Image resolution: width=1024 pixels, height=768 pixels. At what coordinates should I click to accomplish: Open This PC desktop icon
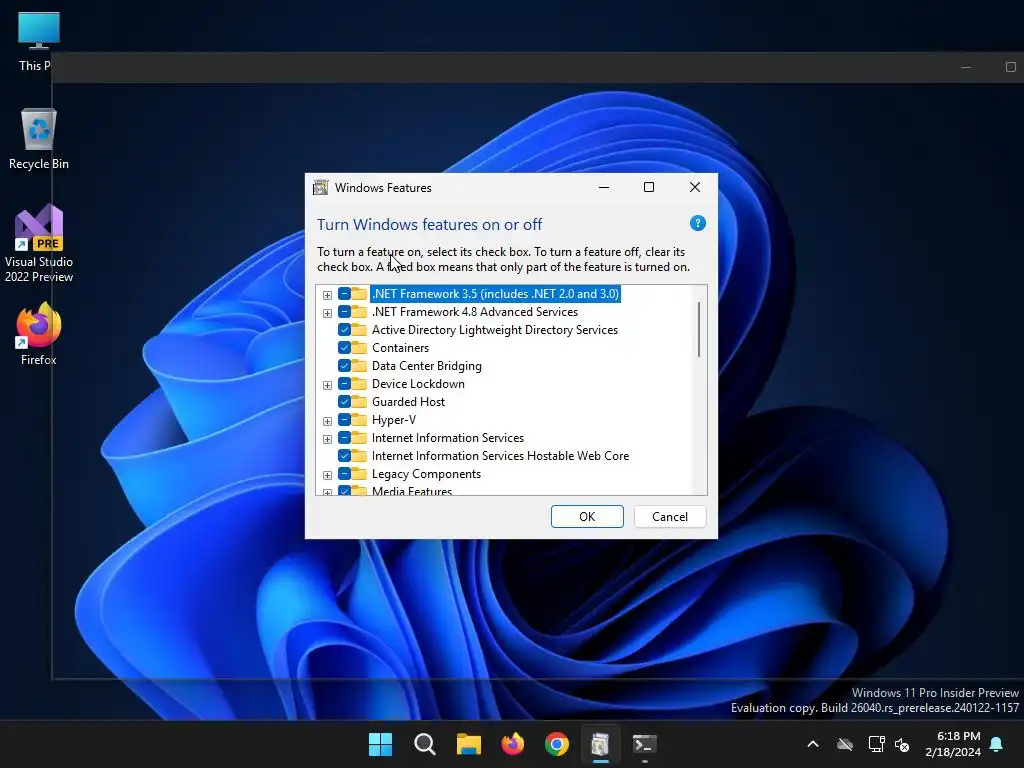[39, 42]
